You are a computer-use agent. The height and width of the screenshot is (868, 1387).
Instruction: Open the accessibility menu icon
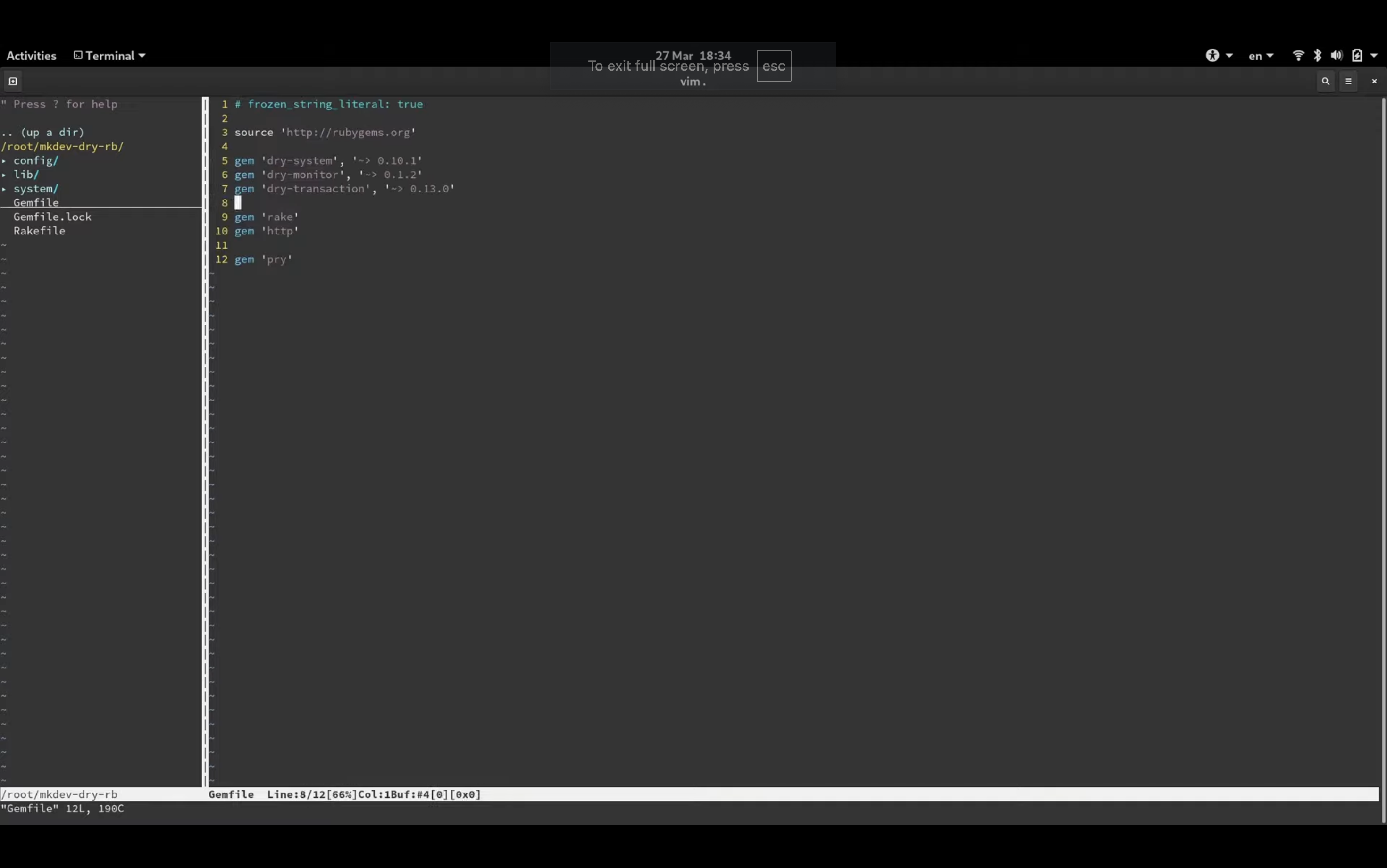(x=1212, y=55)
